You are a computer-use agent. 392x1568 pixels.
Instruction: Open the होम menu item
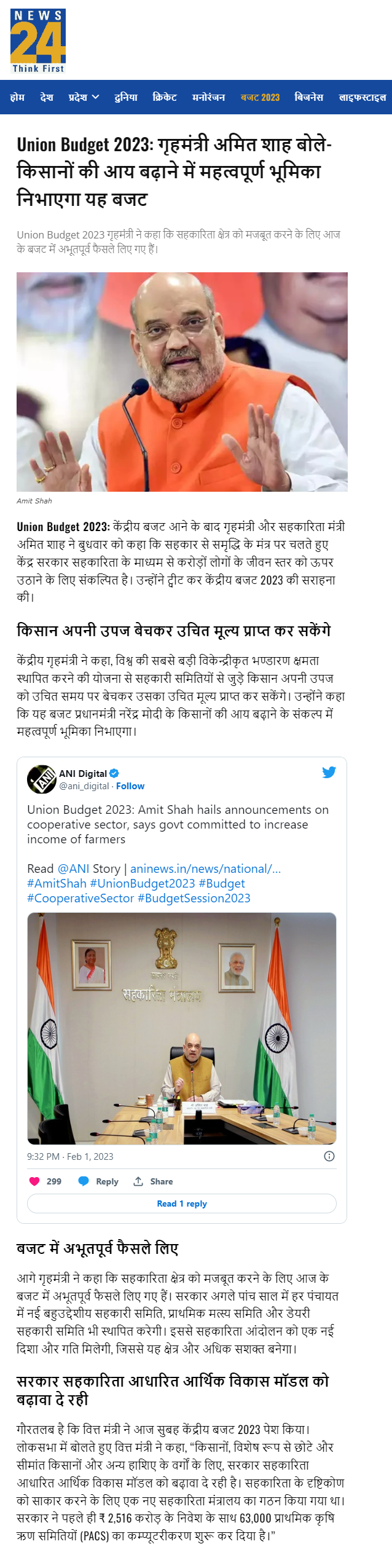click(x=17, y=97)
